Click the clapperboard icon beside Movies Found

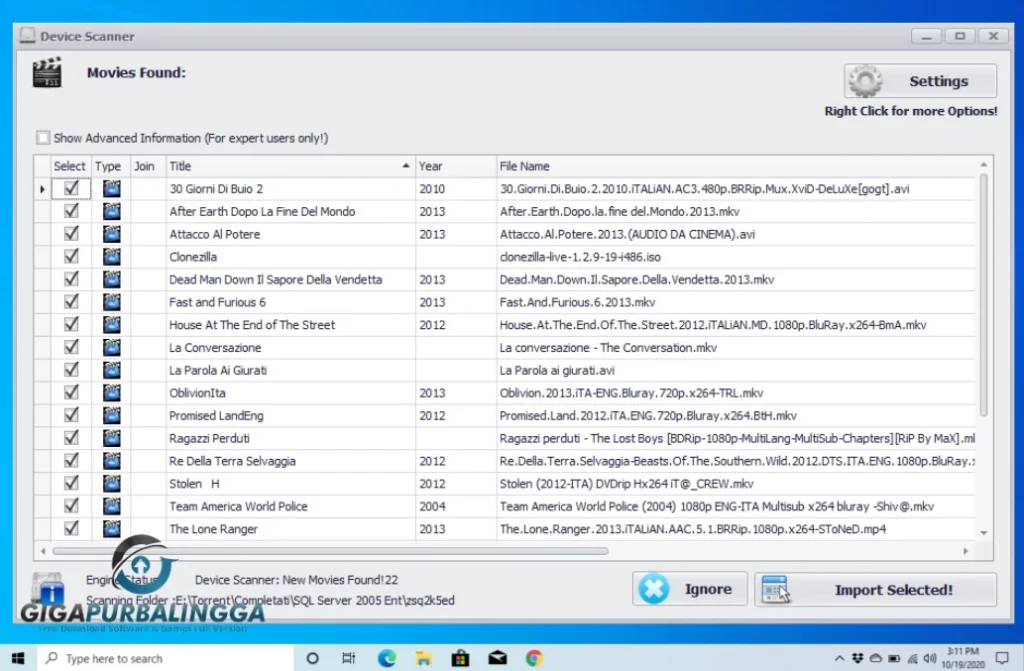(x=46, y=73)
